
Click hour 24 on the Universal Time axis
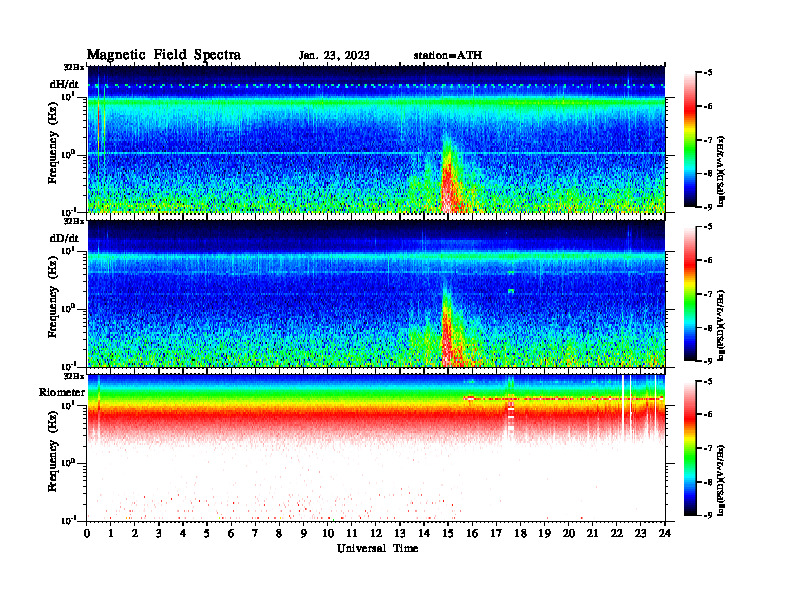point(665,533)
